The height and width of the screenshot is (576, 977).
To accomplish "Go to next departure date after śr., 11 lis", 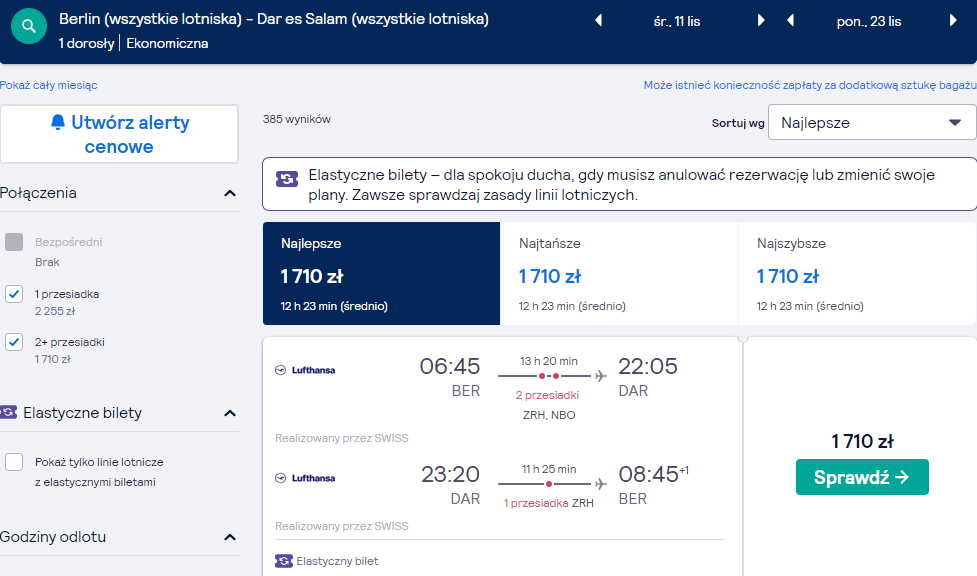I will pyautogui.click(x=761, y=21).
